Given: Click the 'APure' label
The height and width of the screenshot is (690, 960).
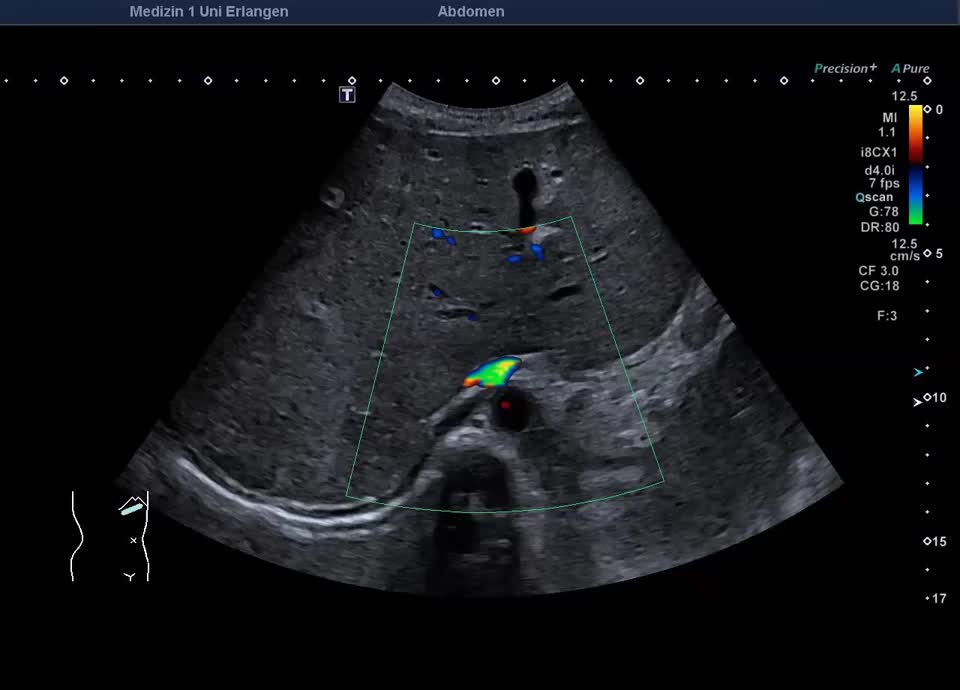Looking at the screenshot, I should (x=910, y=69).
